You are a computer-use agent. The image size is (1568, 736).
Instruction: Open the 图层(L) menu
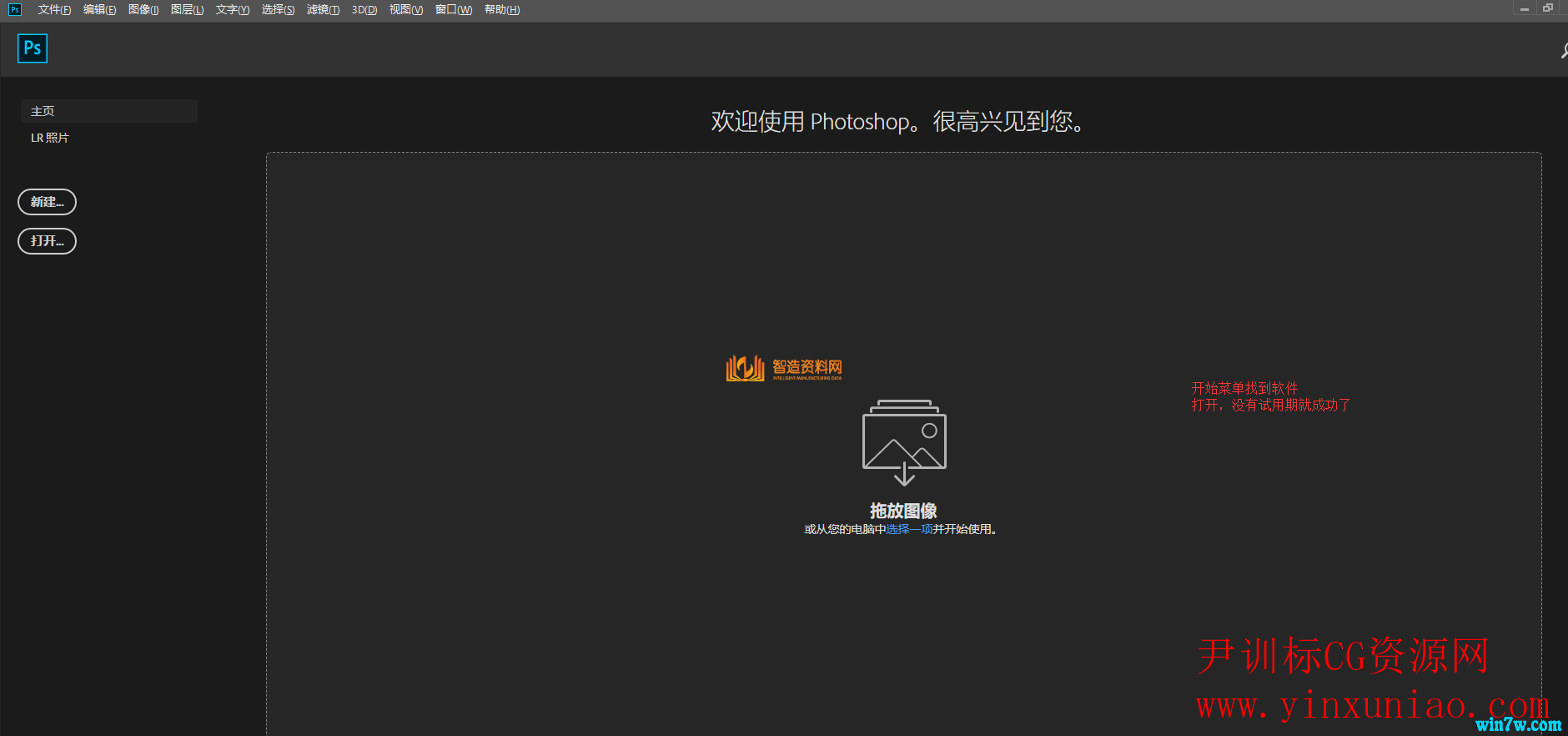187,10
